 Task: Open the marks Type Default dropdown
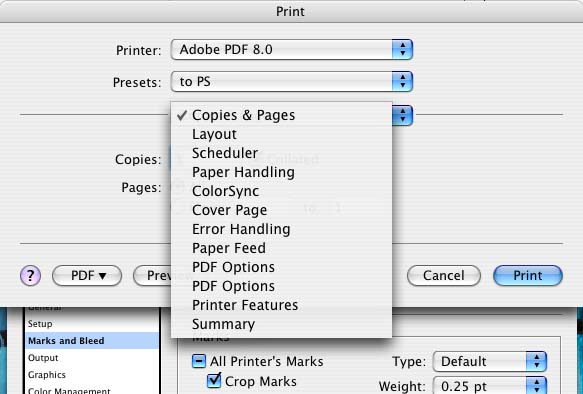click(490, 361)
